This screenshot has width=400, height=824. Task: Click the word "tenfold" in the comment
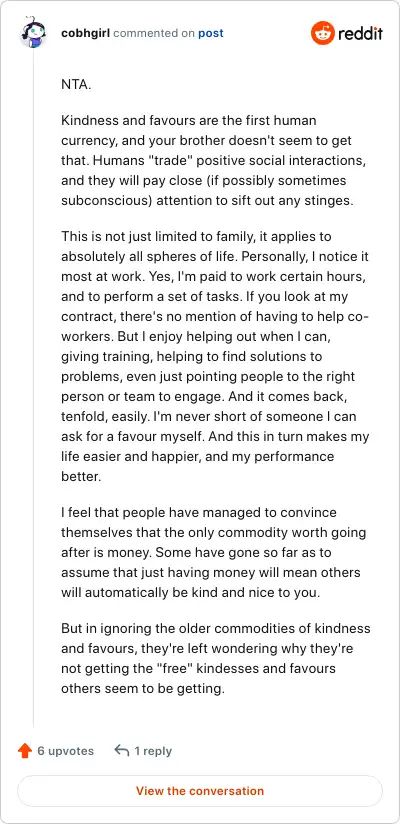(79, 417)
